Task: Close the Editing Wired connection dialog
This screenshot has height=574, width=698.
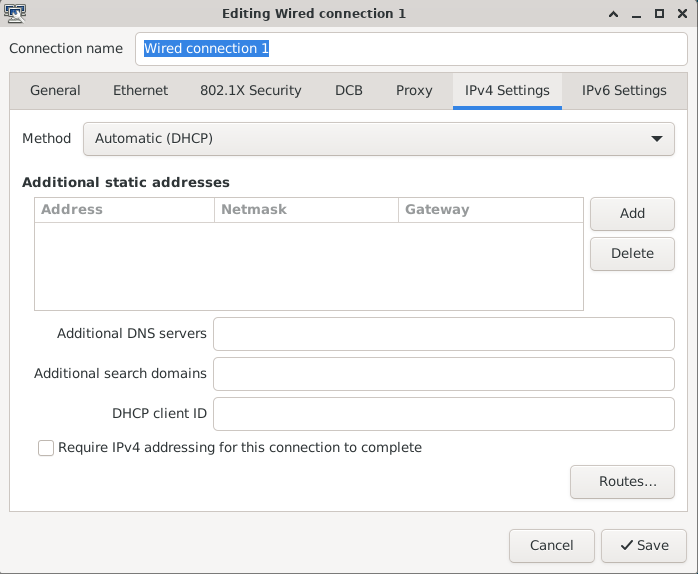Action: click(682, 14)
